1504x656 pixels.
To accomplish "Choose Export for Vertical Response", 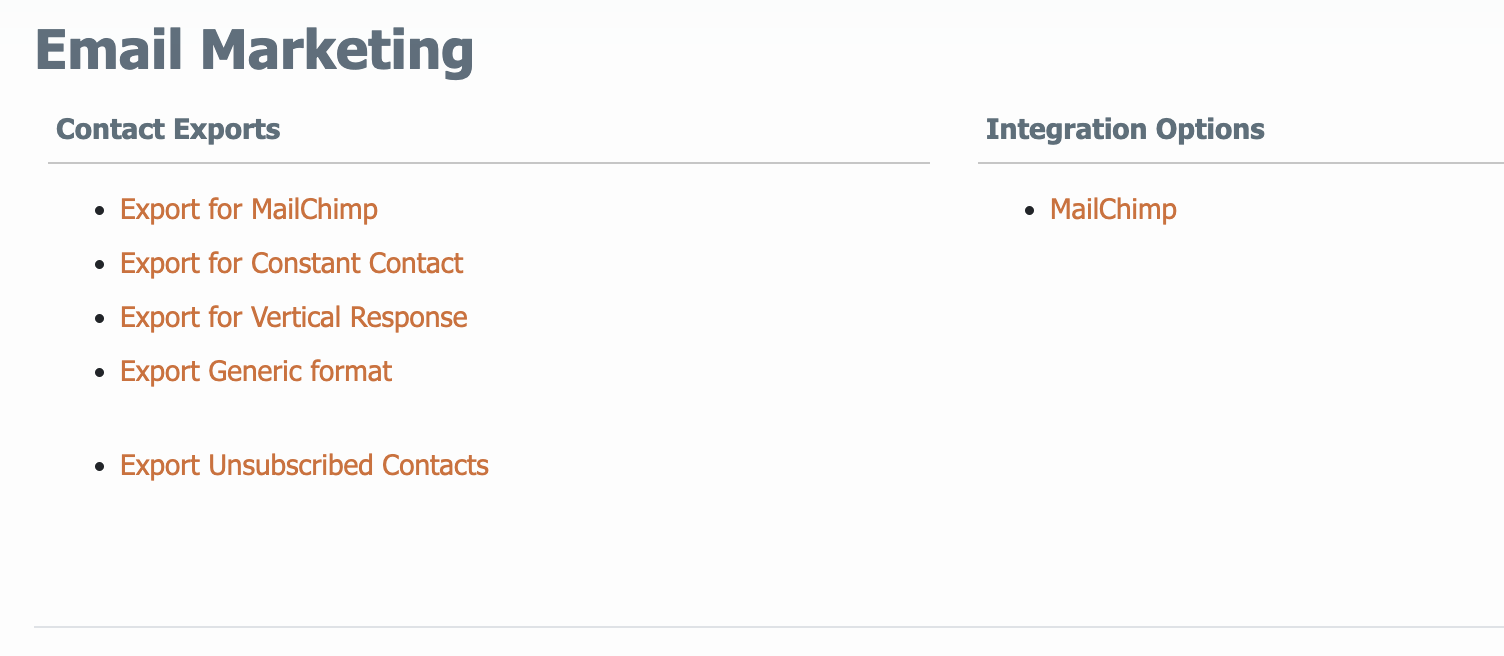I will [x=294, y=317].
